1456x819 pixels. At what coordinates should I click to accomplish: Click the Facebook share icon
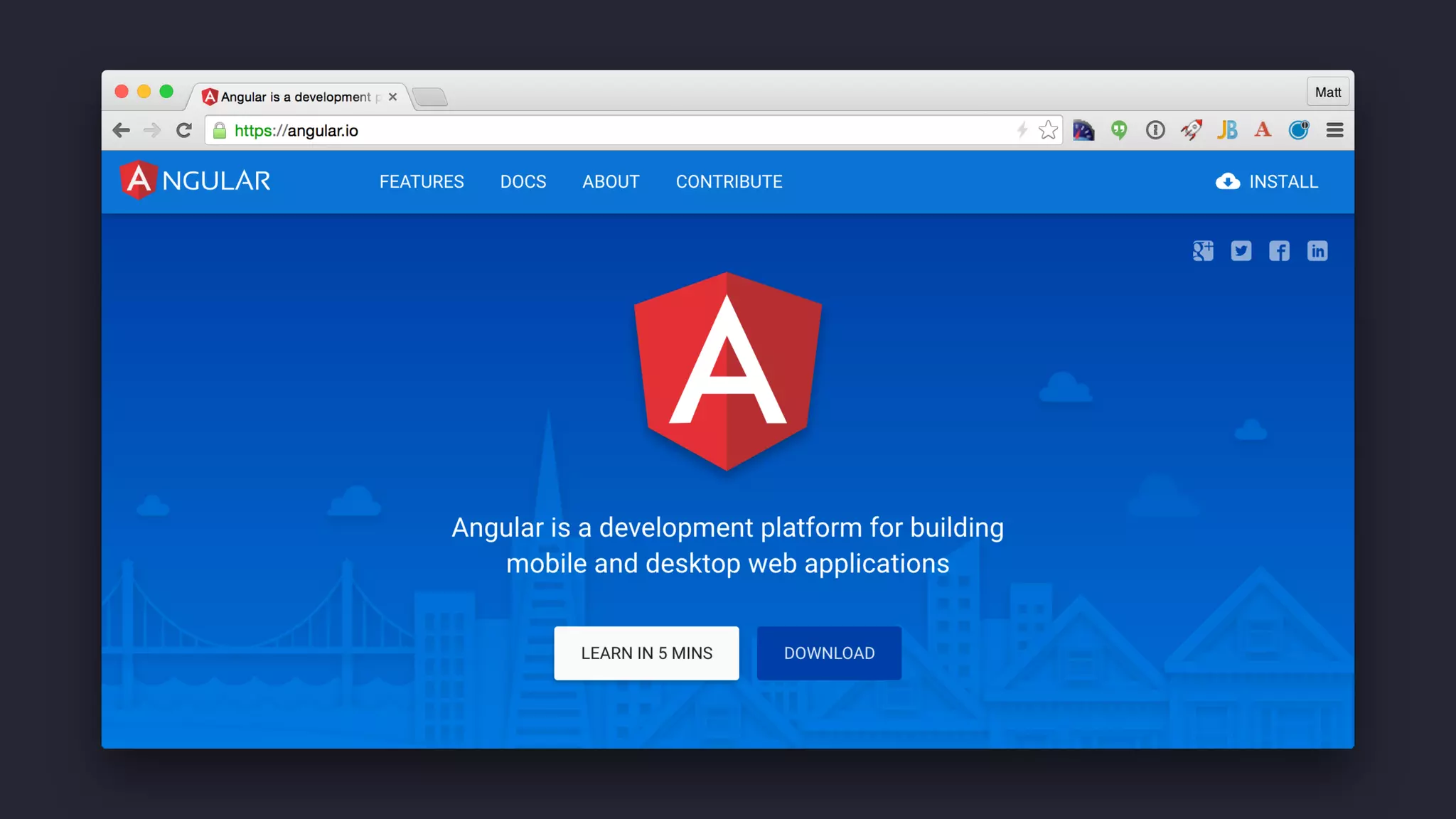[x=1279, y=251]
